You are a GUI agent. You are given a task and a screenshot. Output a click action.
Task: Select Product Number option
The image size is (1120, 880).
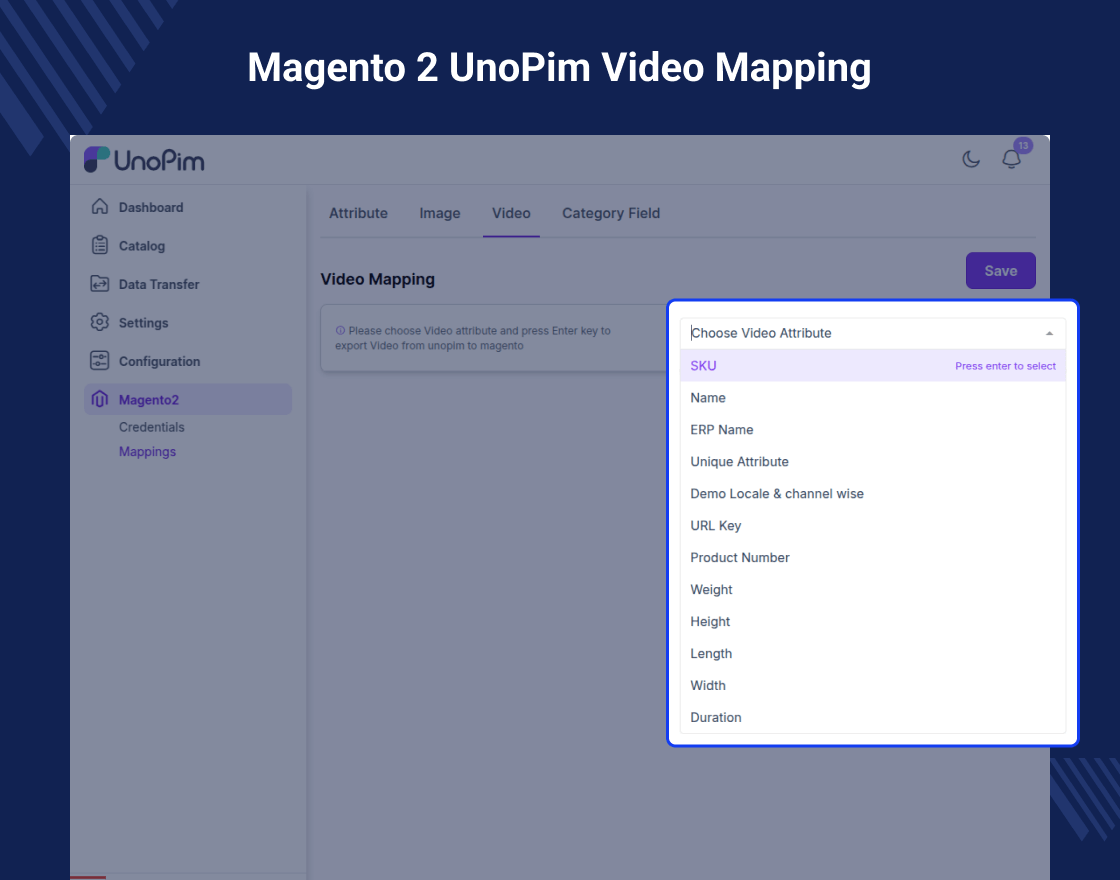(x=873, y=557)
